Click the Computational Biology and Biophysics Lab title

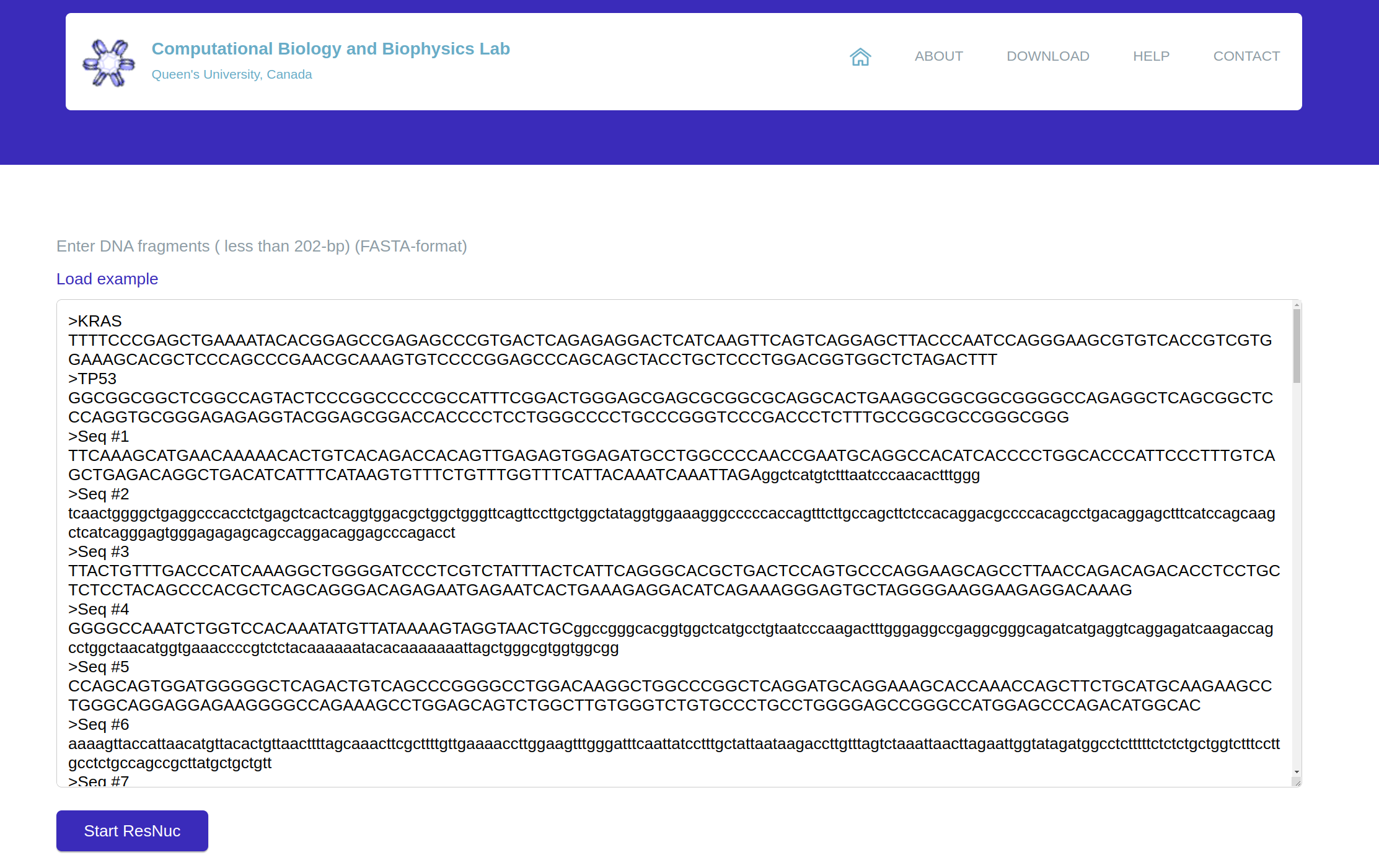(x=330, y=49)
